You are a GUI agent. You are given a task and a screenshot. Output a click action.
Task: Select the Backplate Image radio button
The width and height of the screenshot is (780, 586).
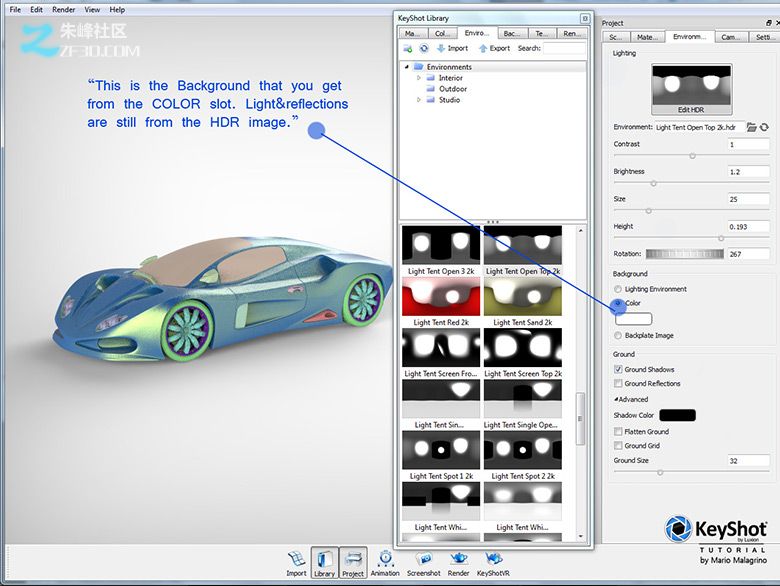click(618, 336)
